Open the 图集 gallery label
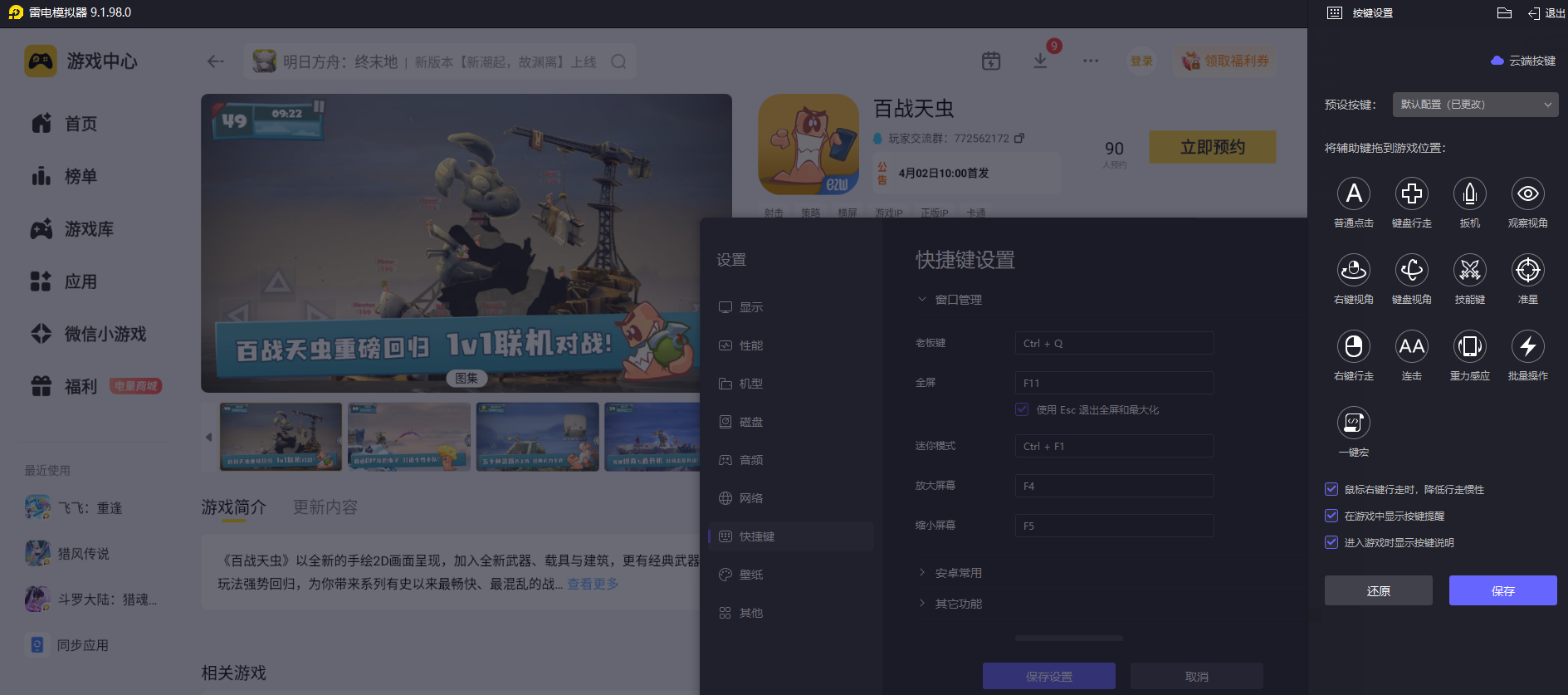Image resolution: width=1568 pixels, height=695 pixels. tap(466, 378)
